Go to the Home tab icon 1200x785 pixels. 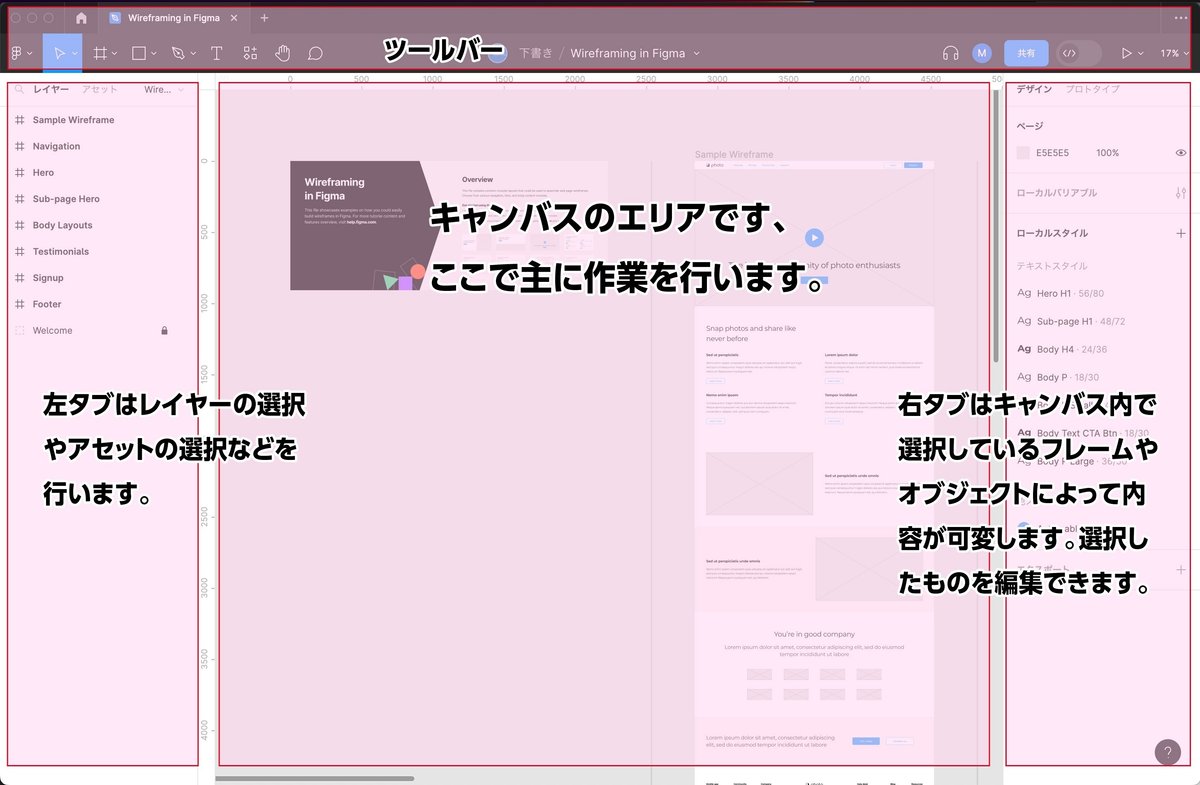[x=81, y=18]
